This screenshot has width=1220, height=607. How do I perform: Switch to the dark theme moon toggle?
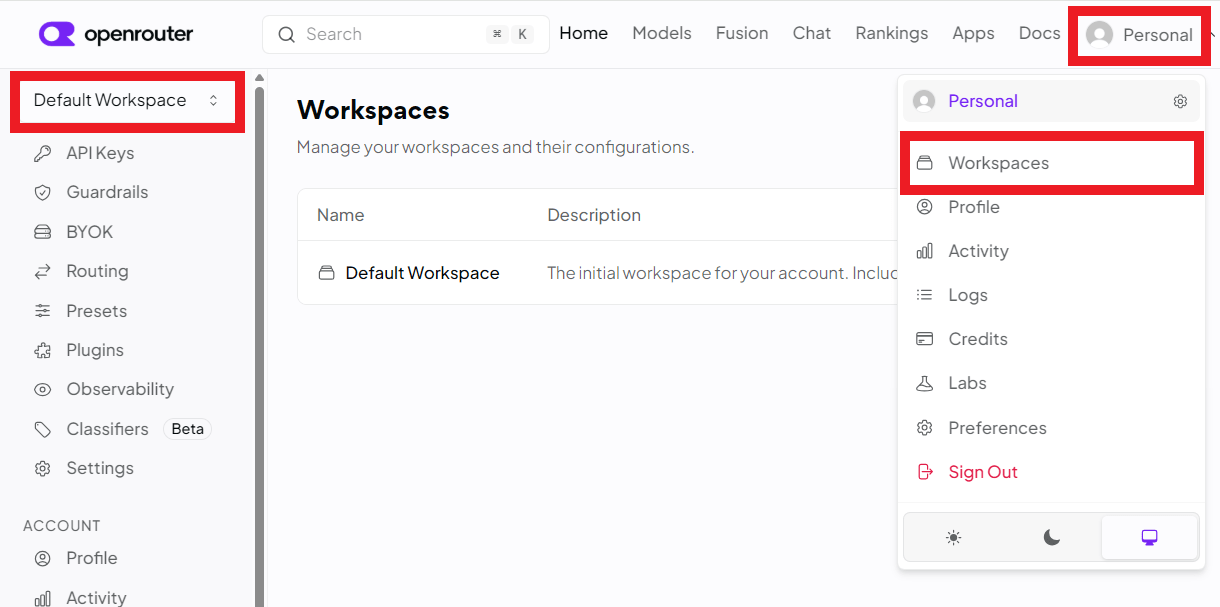(1051, 538)
